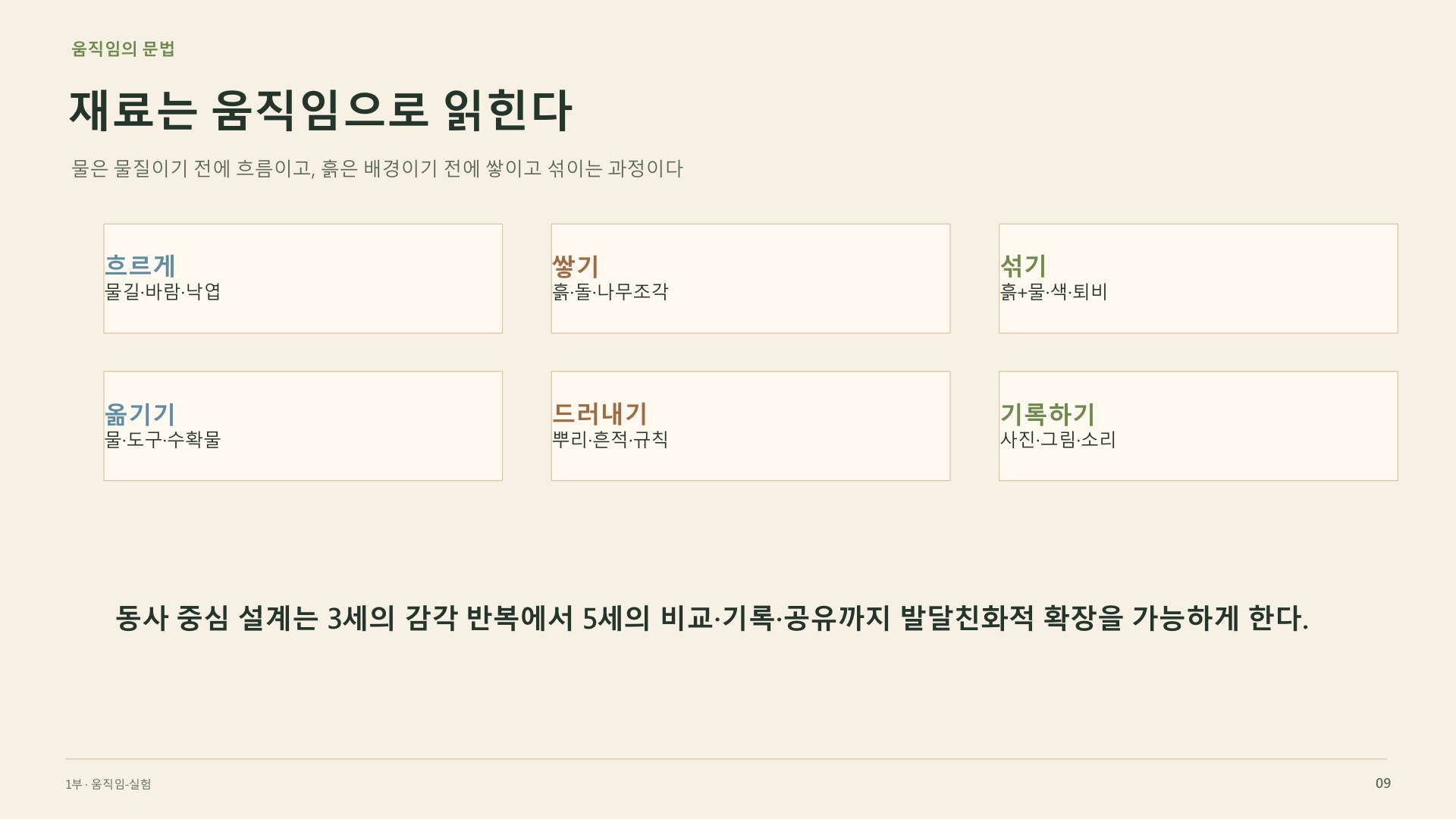
Task: Click the section label 움직임의 문법
Action: coord(123,49)
